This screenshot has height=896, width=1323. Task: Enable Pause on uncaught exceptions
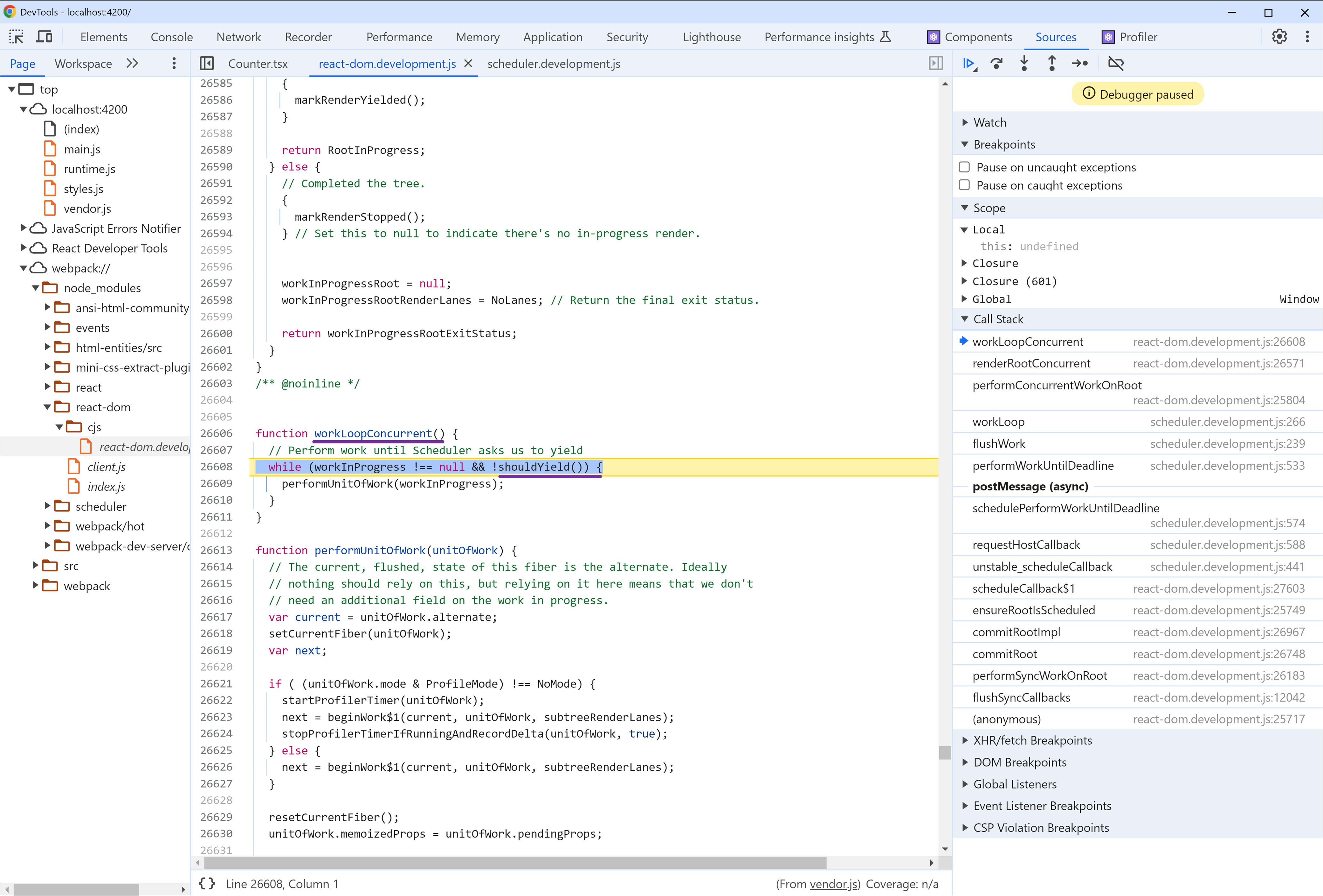point(964,168)
